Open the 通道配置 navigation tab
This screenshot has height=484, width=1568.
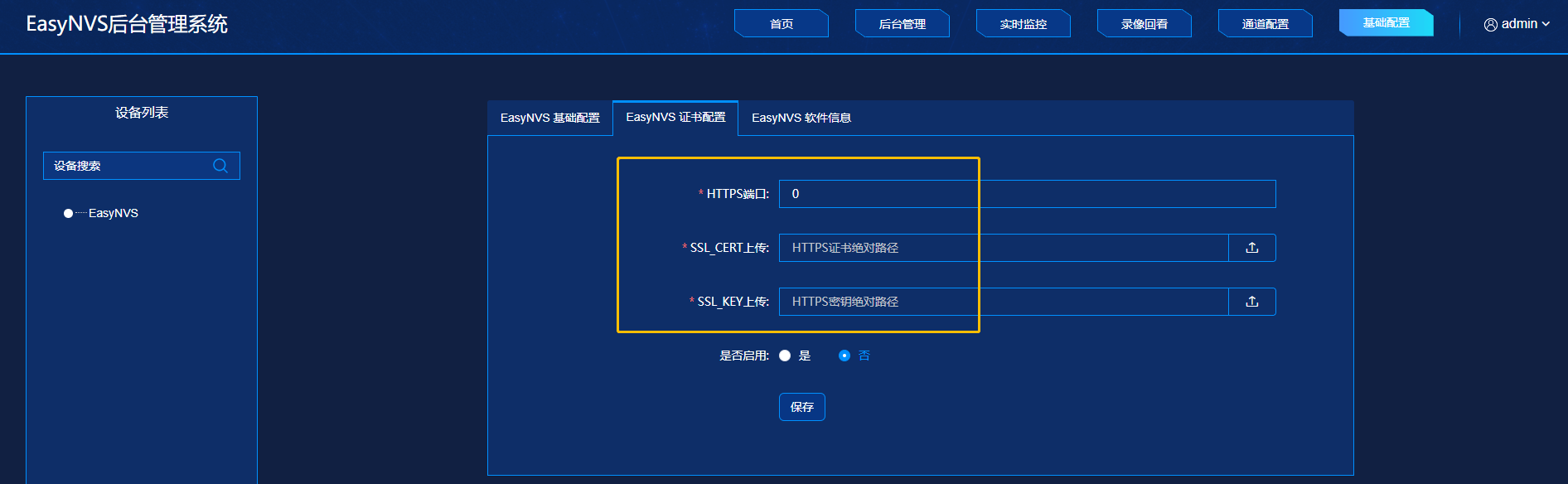1266,23
